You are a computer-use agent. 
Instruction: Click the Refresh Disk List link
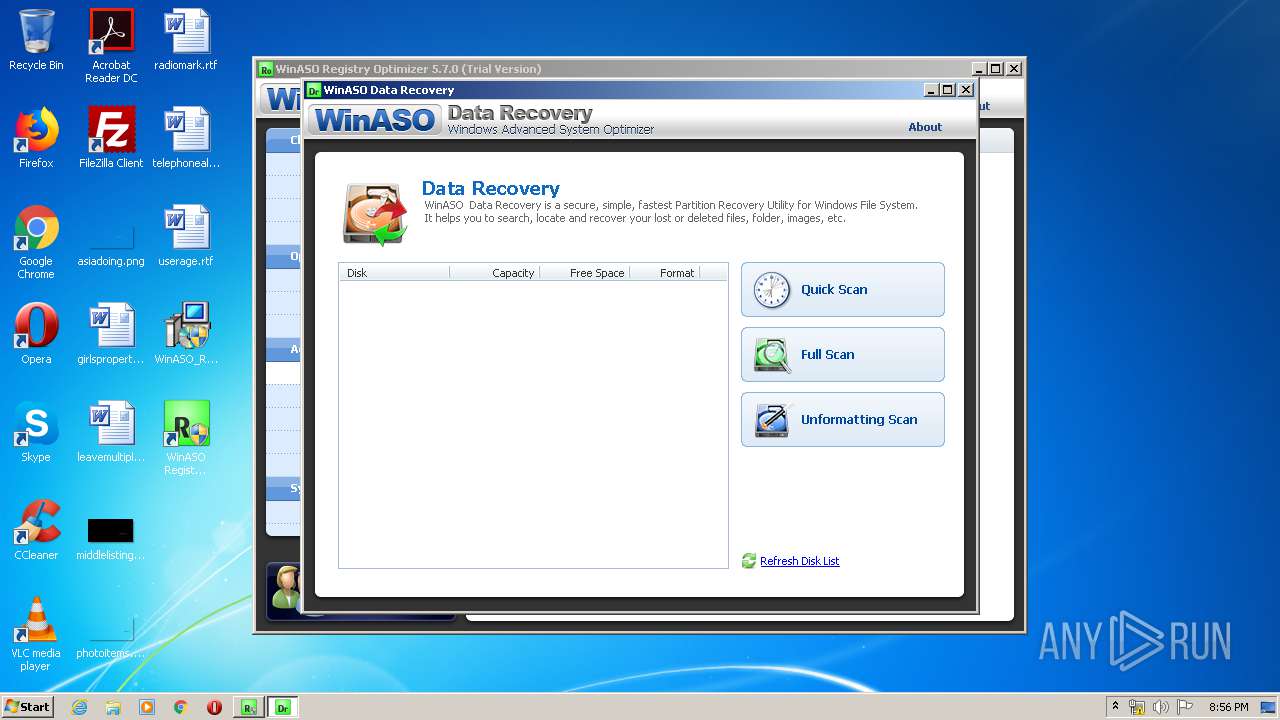799,561
